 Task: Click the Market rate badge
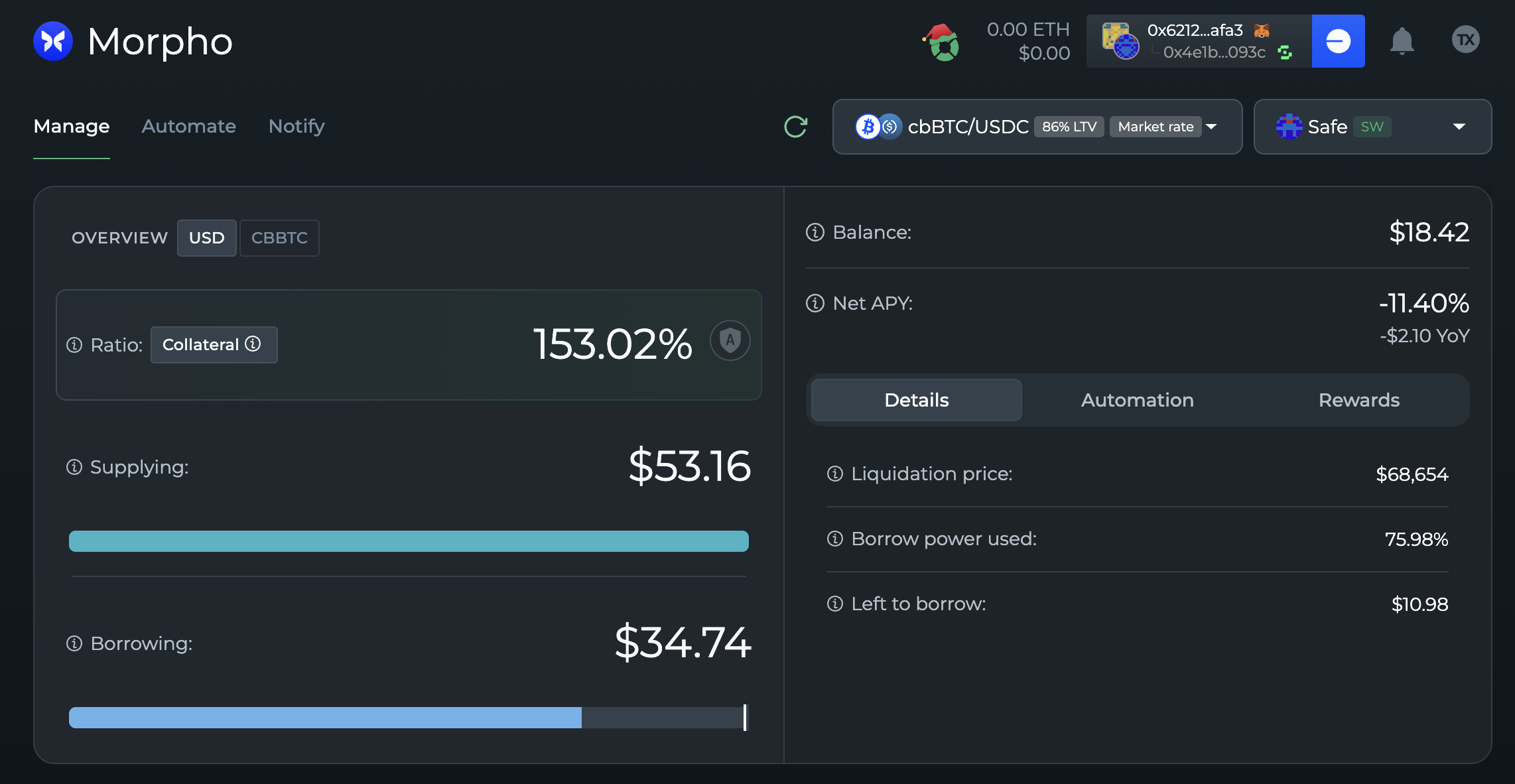1155,127
